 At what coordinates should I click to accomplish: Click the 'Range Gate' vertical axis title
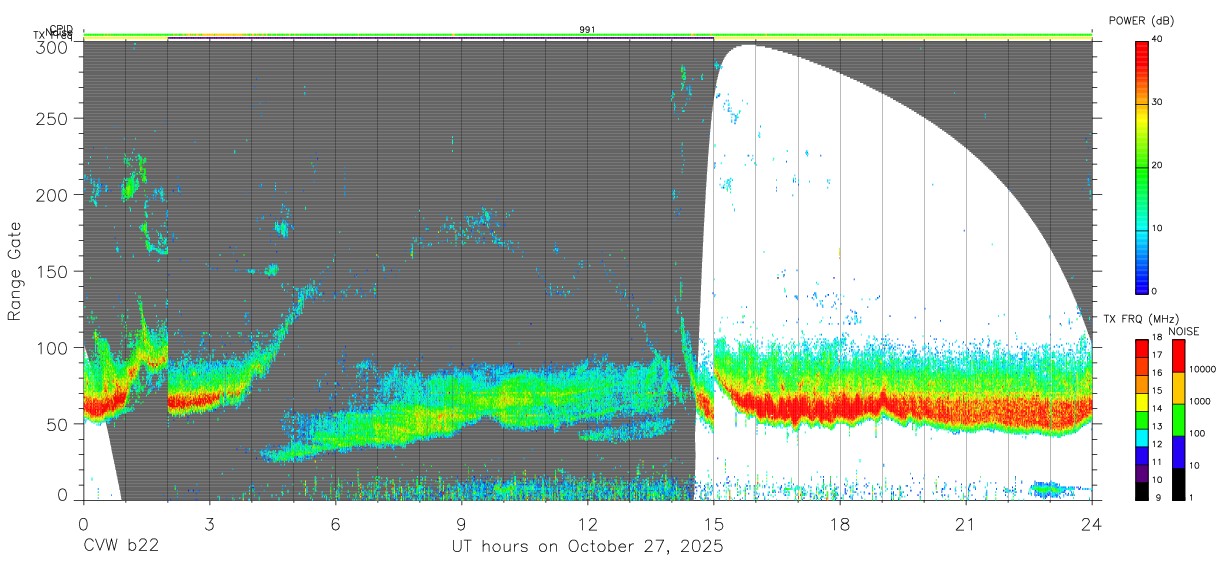coord(16,271)
